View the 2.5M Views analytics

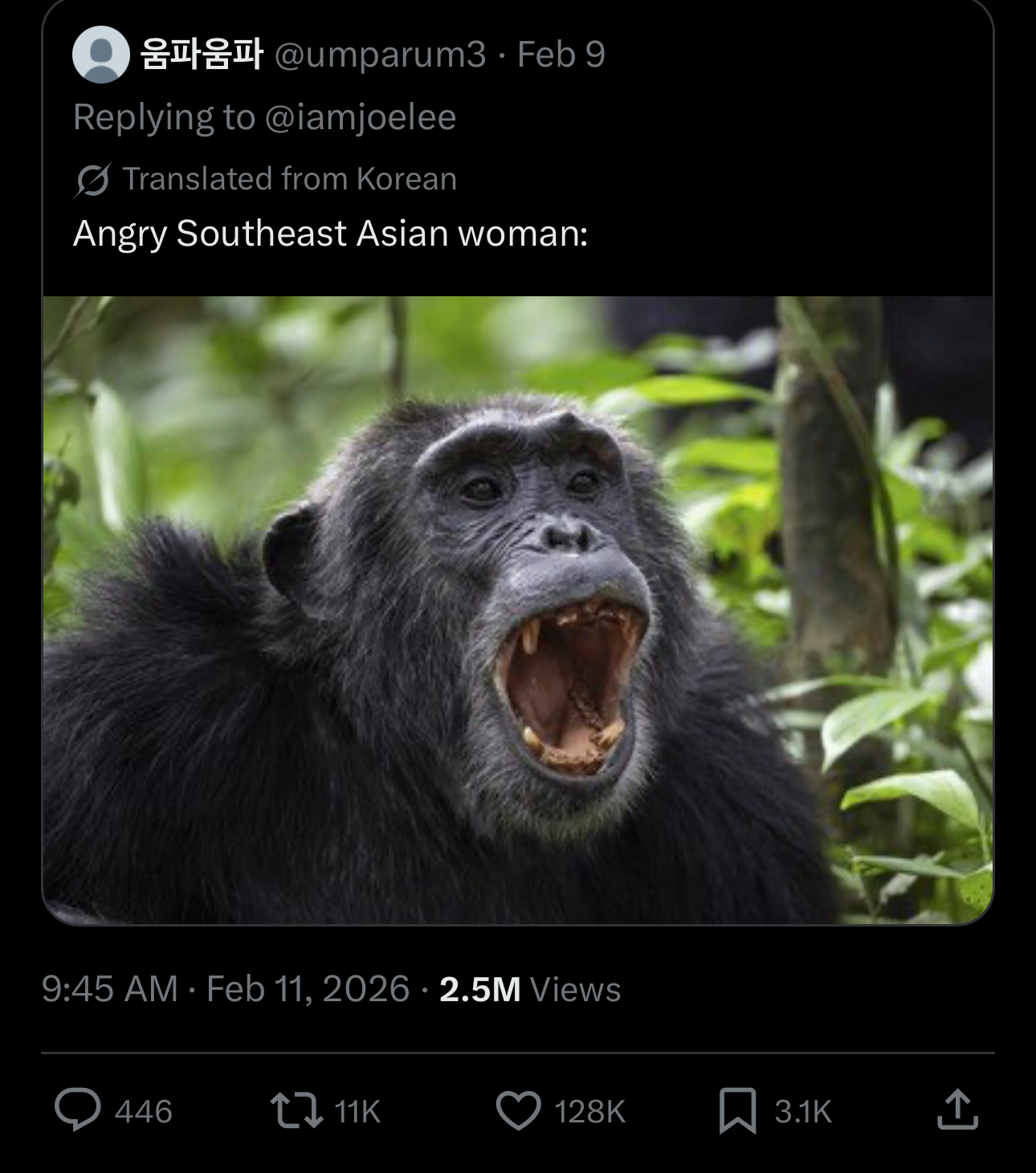530,989
